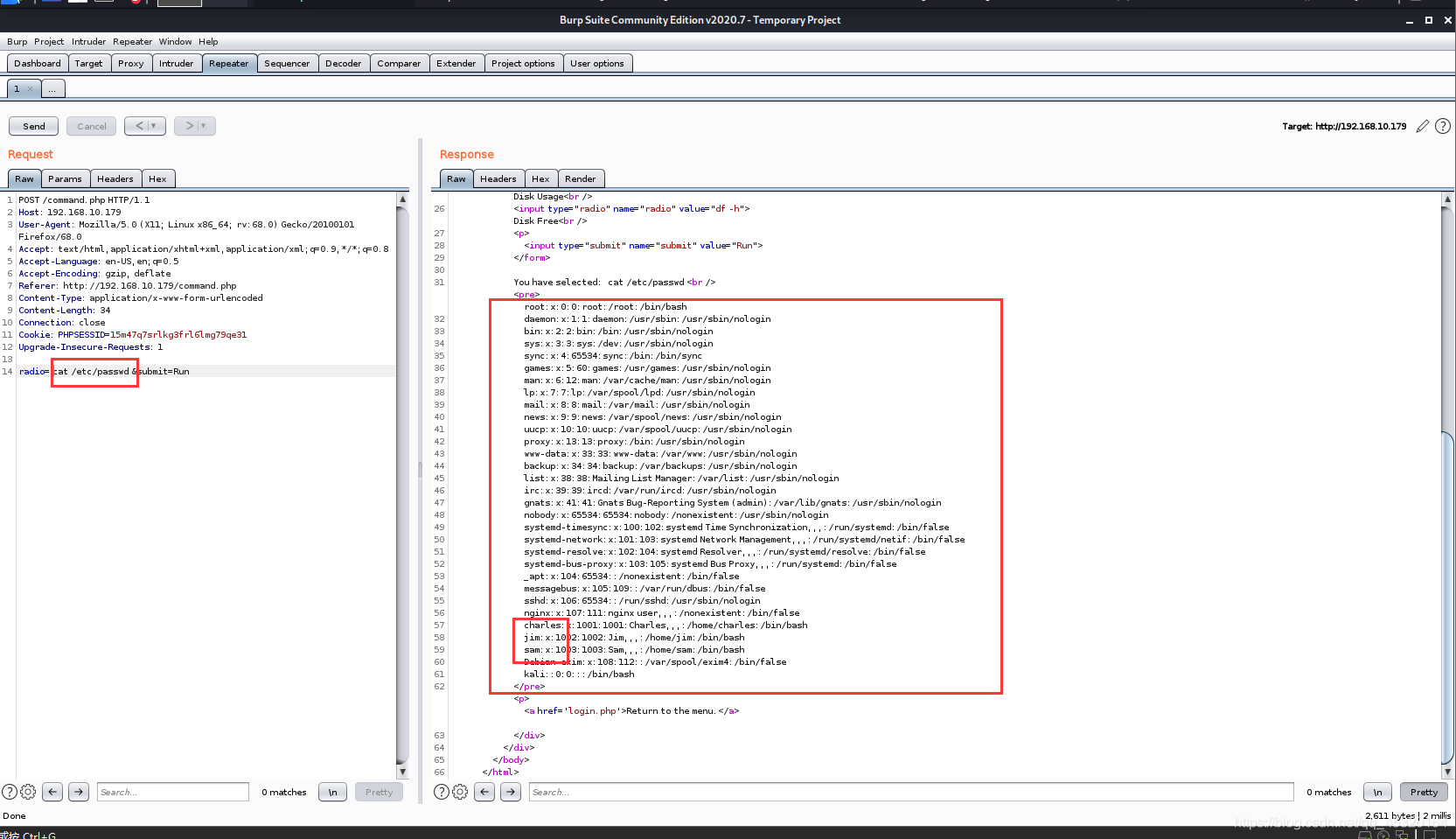Viewport: 1456px width, 839px height.
Task: Click the Target URL label
Action: point(1344,126)
